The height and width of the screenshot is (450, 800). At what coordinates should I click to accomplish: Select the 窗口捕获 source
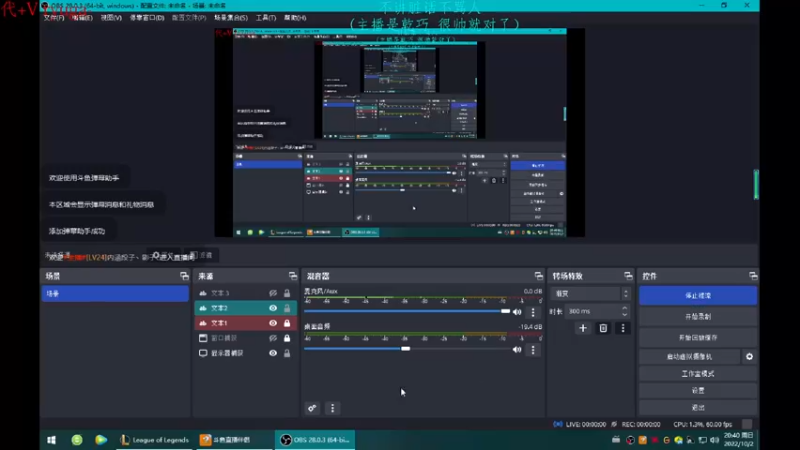pos(245,338)
